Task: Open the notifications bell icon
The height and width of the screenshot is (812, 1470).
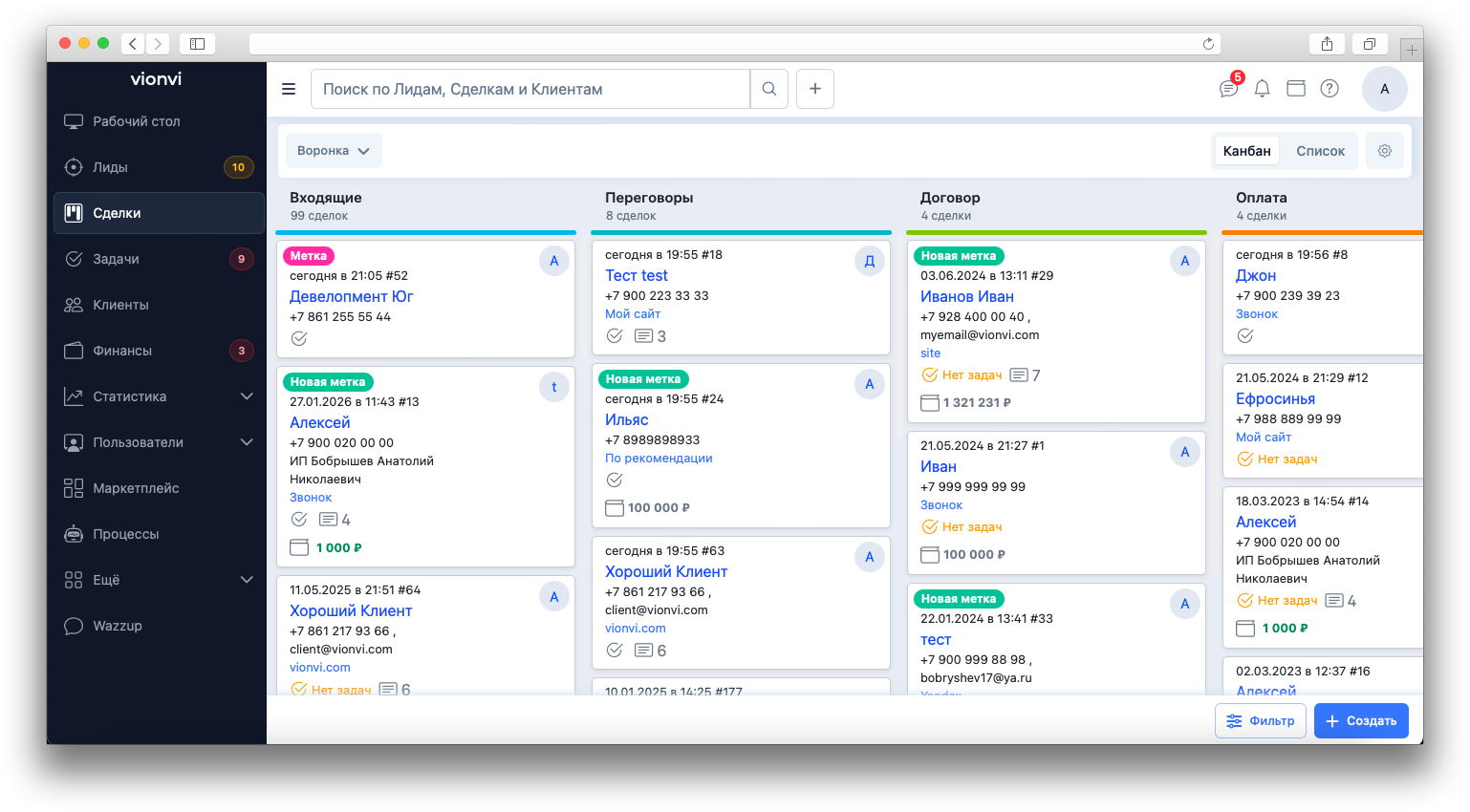Action: tap(1262, 89)
